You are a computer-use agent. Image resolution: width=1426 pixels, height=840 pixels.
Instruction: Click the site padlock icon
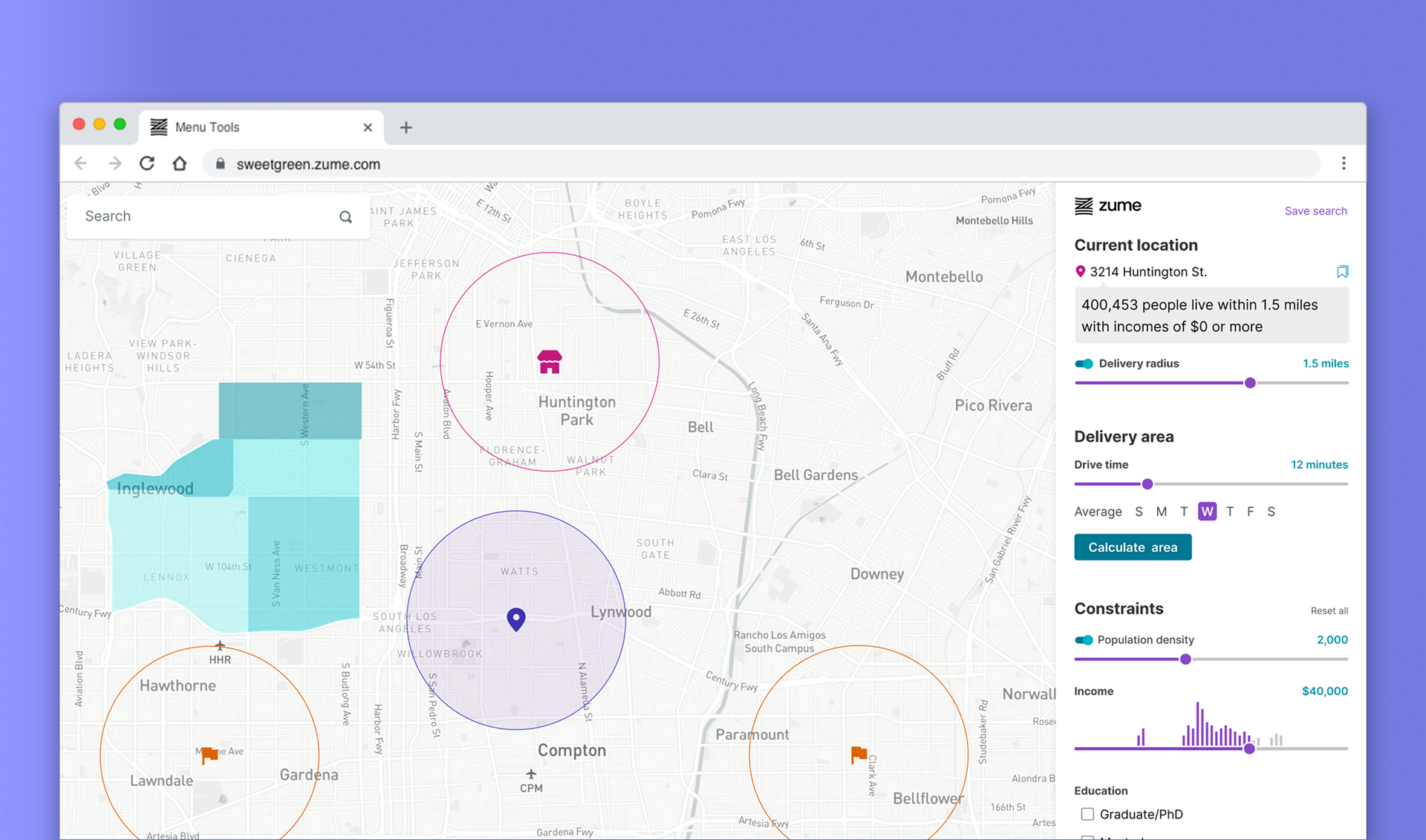tap(220, 163)
